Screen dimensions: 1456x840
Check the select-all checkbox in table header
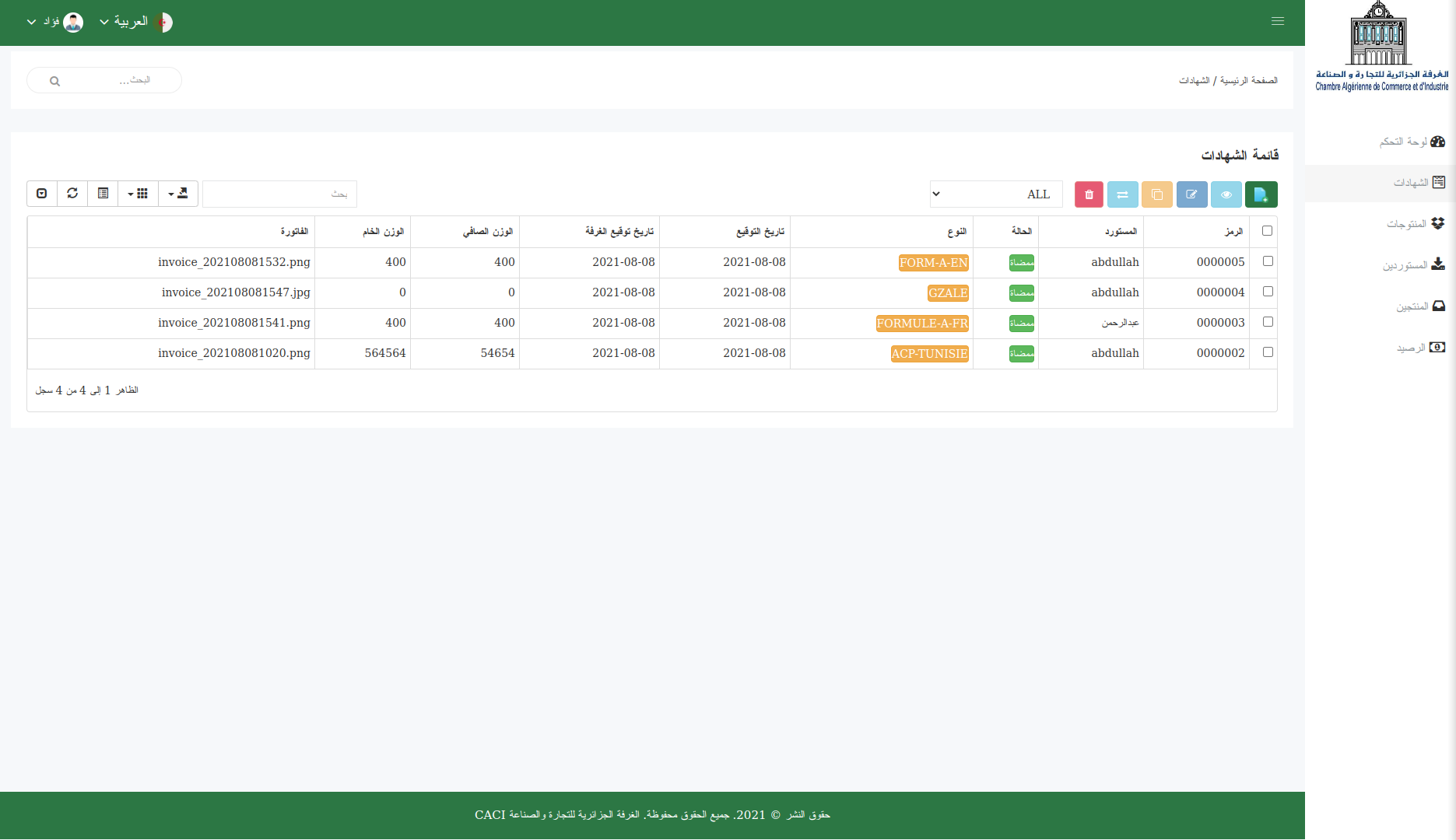tap(1267, 230)
